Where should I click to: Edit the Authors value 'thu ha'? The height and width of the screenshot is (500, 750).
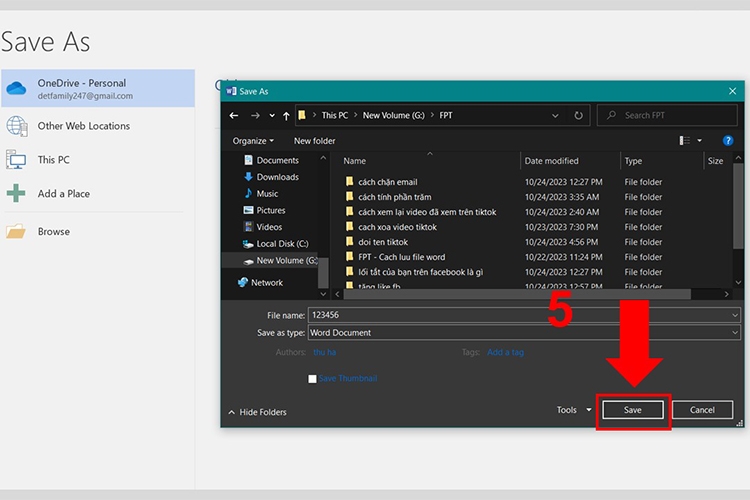click(x=324, y=352)
